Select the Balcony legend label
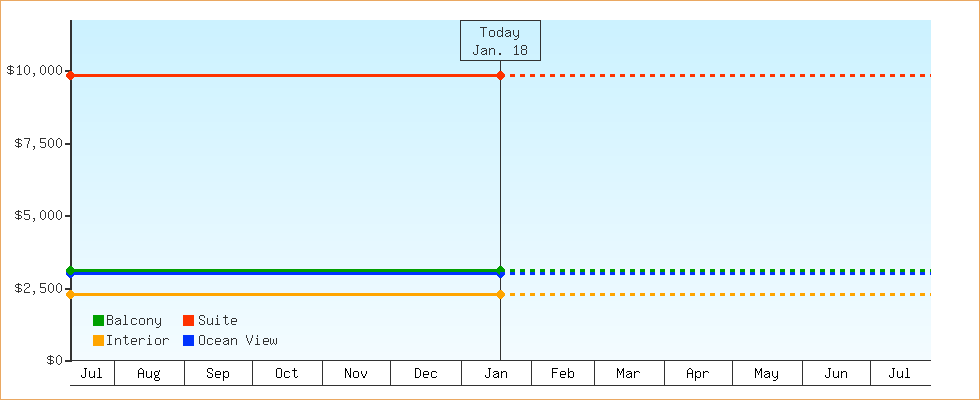 pyautogui.click(x=133, y=321)
